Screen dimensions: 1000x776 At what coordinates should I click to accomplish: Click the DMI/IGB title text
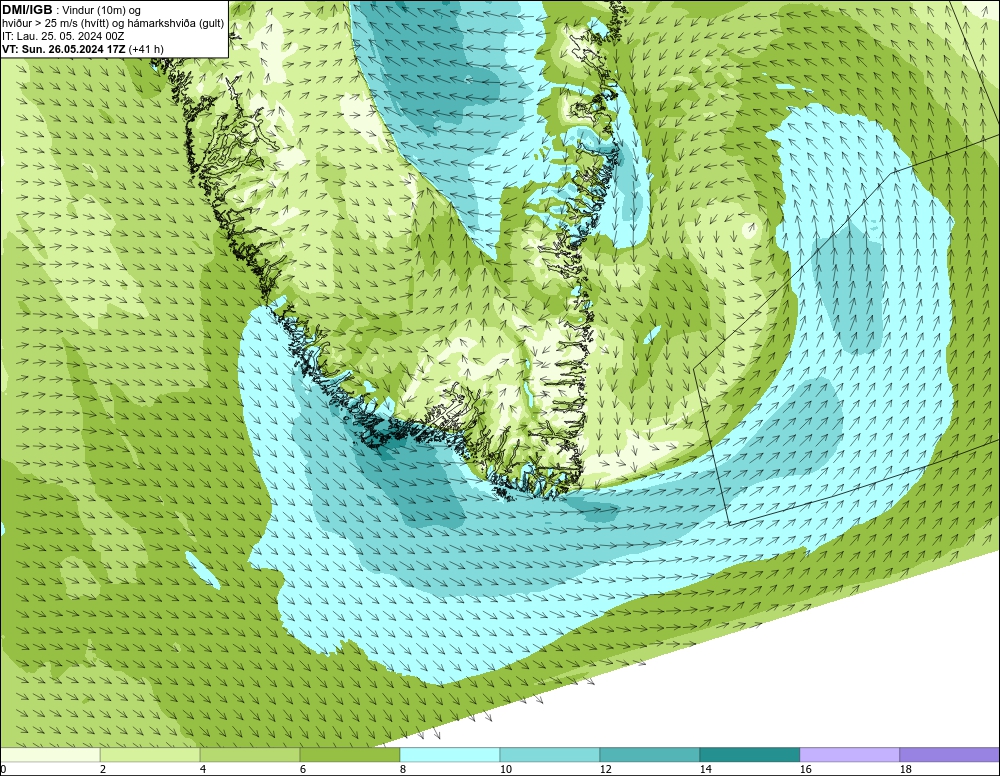click(27, 10)
